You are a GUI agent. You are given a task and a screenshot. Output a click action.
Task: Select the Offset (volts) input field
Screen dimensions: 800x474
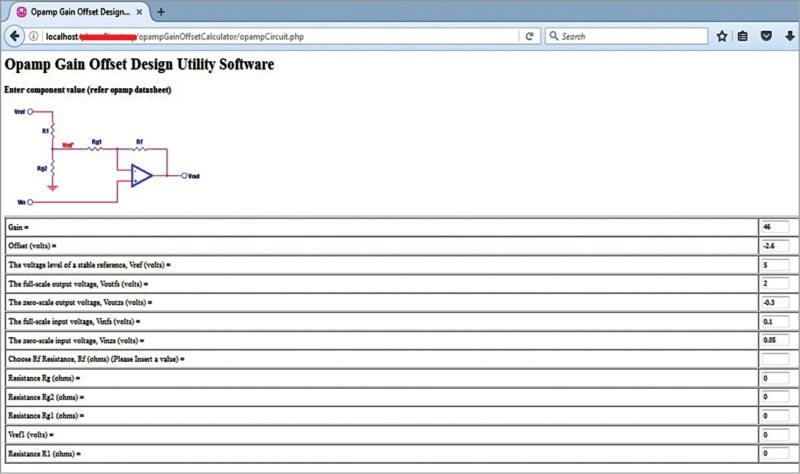coord(775,246)
